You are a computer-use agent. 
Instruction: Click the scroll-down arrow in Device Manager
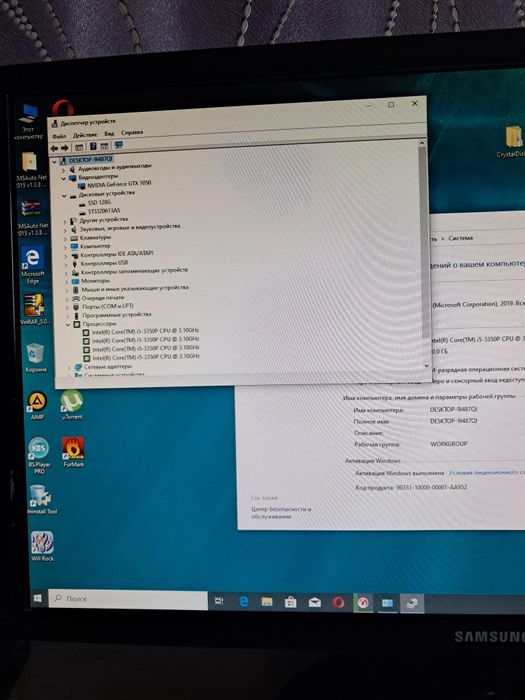click(426, 365)
